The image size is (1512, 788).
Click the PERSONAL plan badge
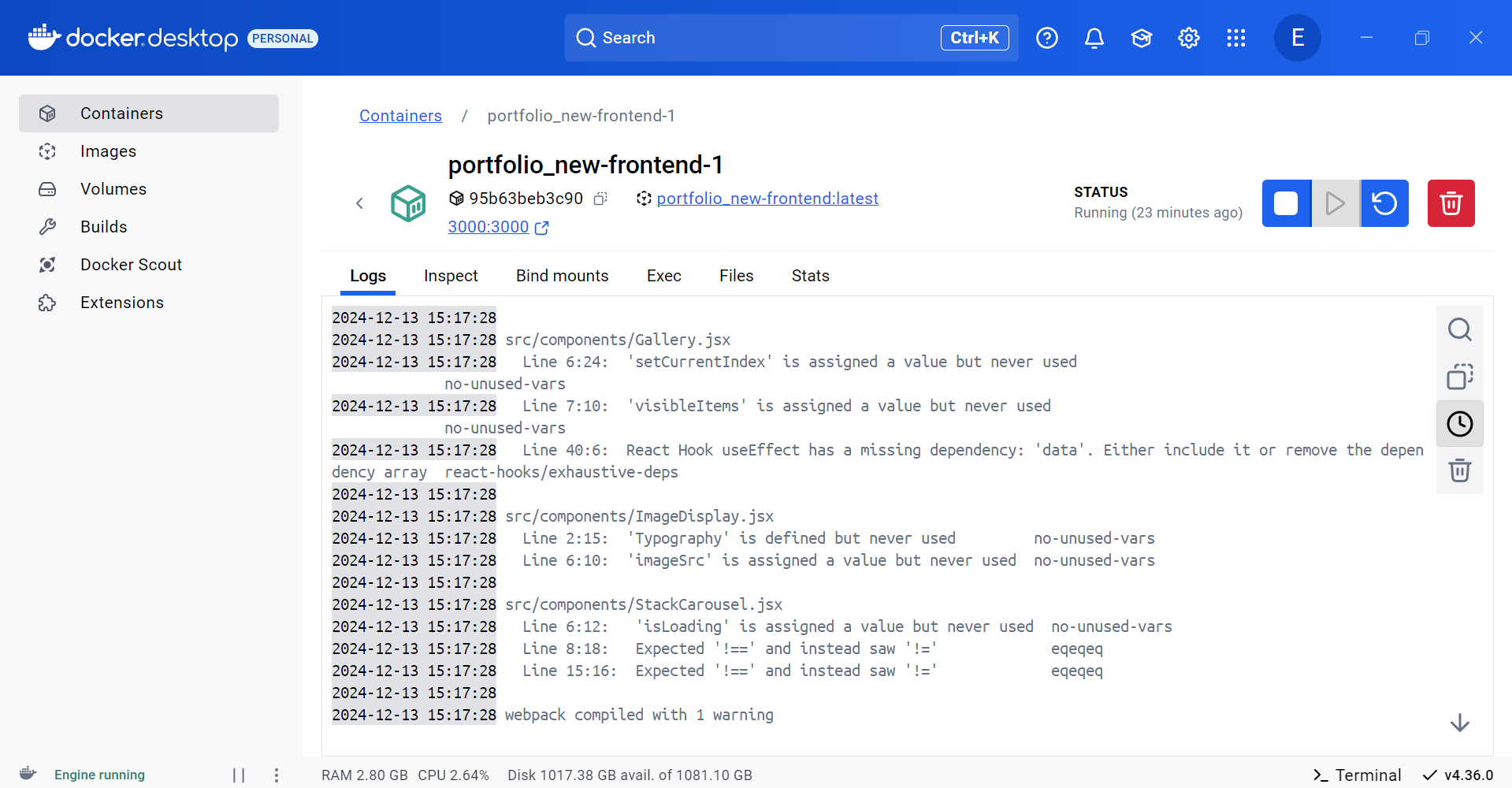pos(283,39)
